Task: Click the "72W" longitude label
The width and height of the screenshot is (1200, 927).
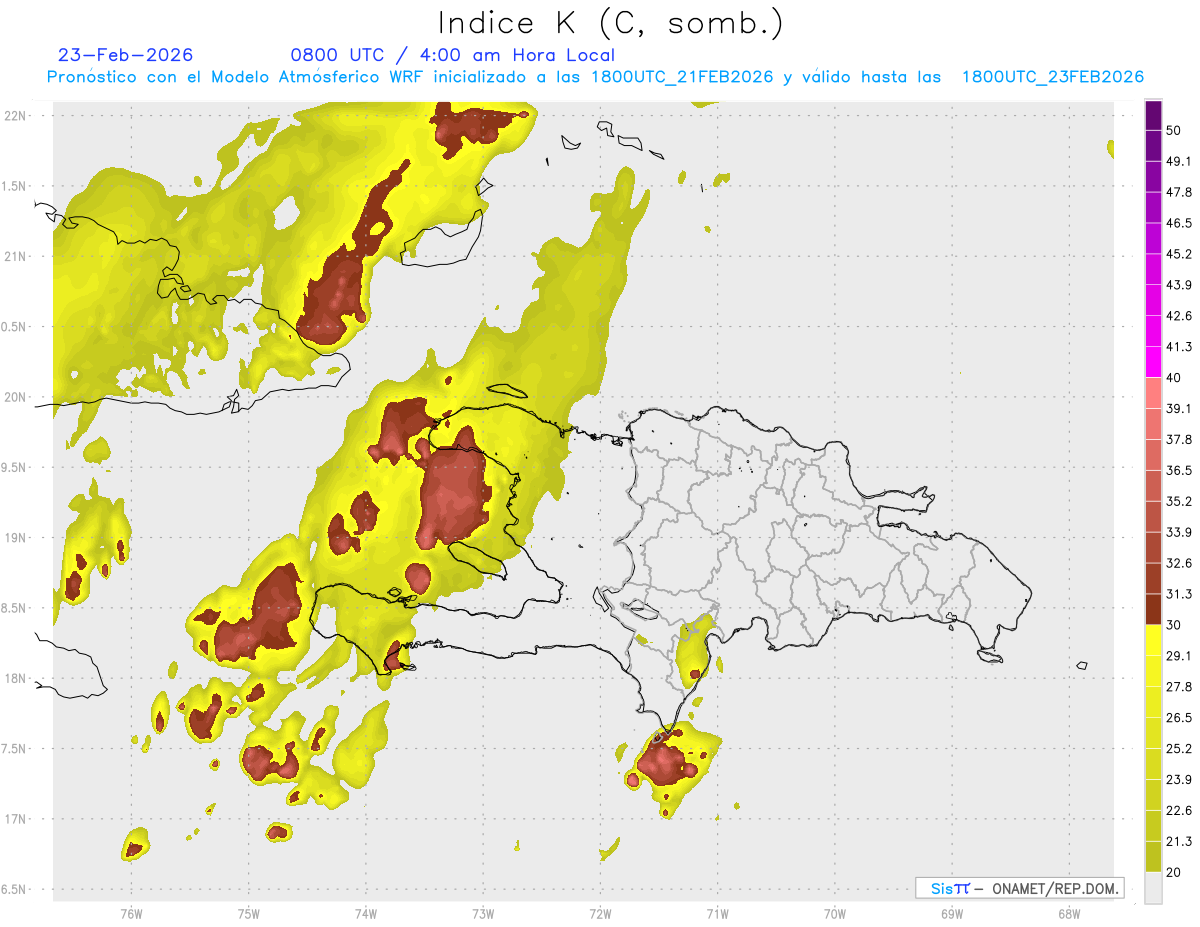Action: click(600, 914)
